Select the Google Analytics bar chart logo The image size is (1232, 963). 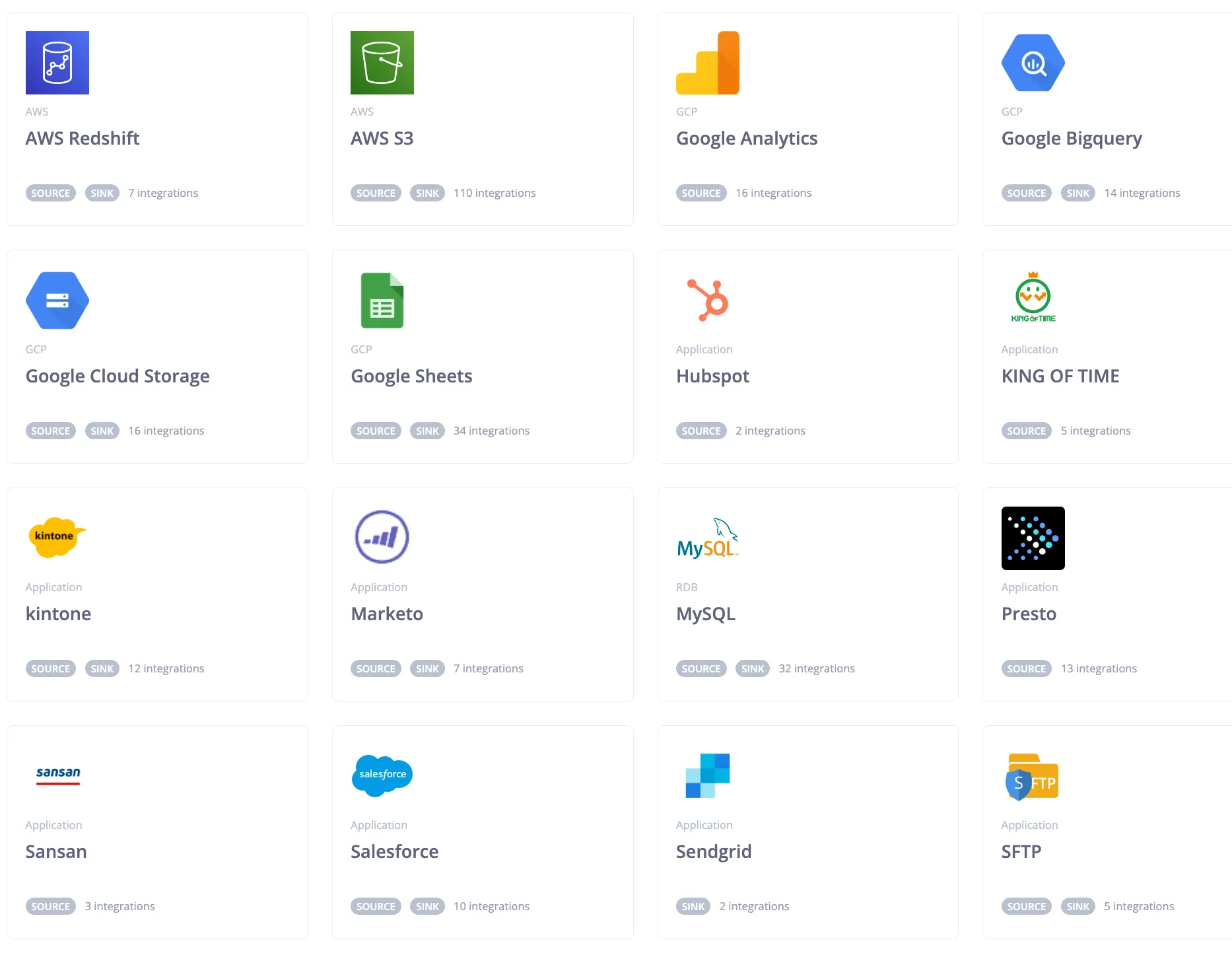708,63
